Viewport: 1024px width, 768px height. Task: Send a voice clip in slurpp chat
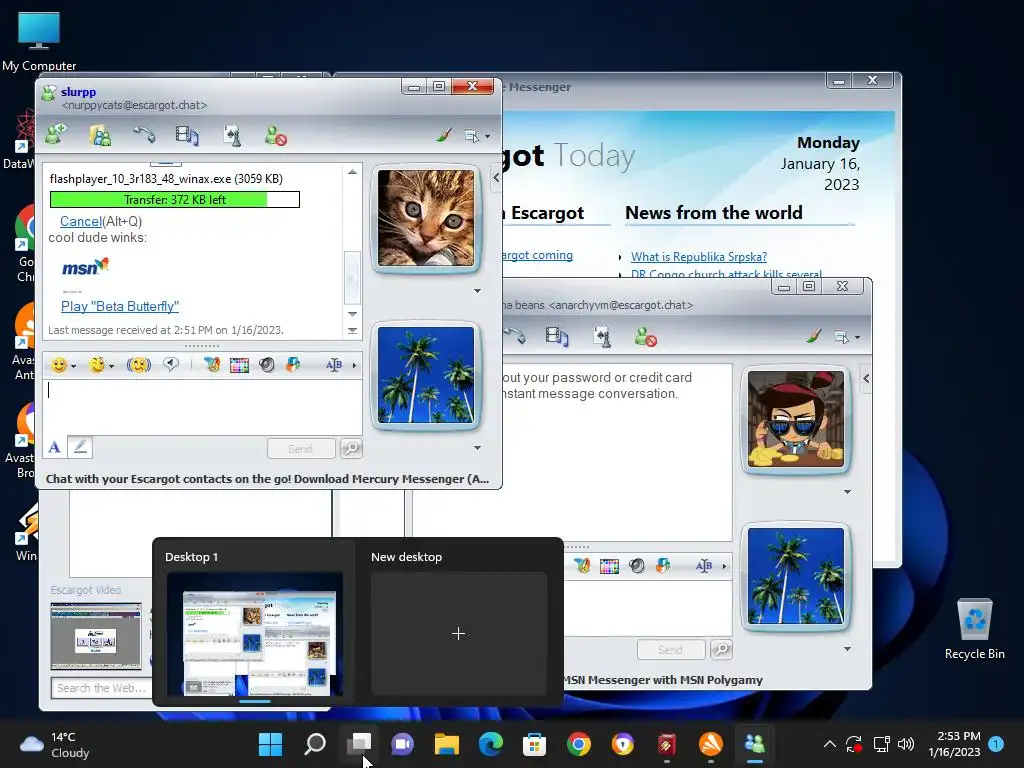point(171,364)
